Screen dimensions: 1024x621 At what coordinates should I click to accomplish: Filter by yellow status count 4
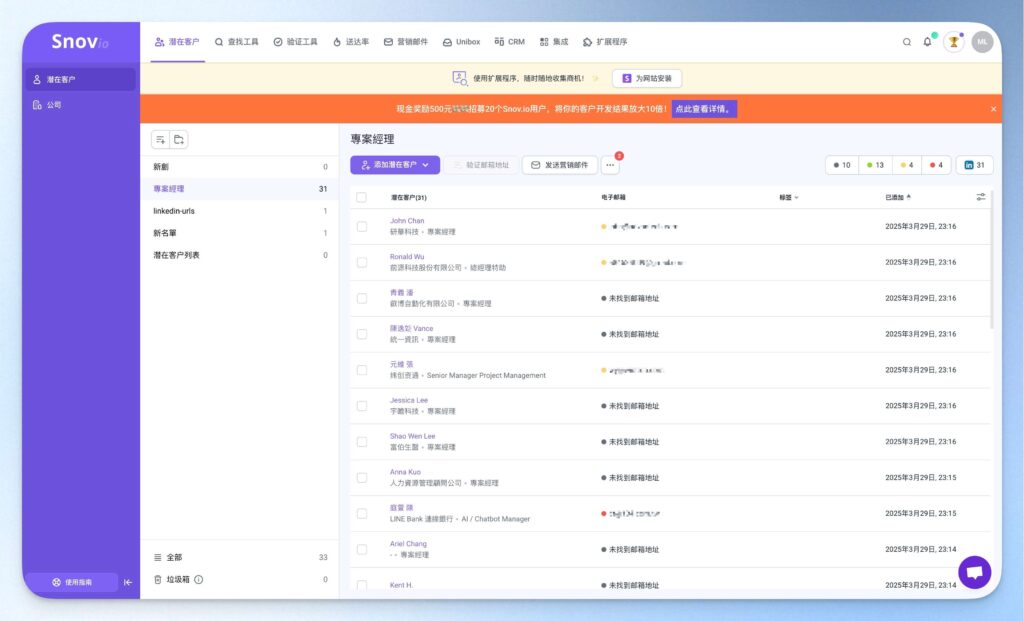point(907,165)
